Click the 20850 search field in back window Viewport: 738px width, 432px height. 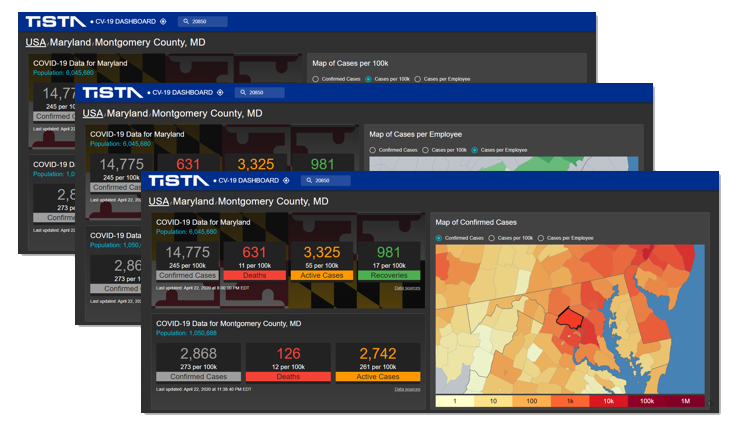(203, 22)
